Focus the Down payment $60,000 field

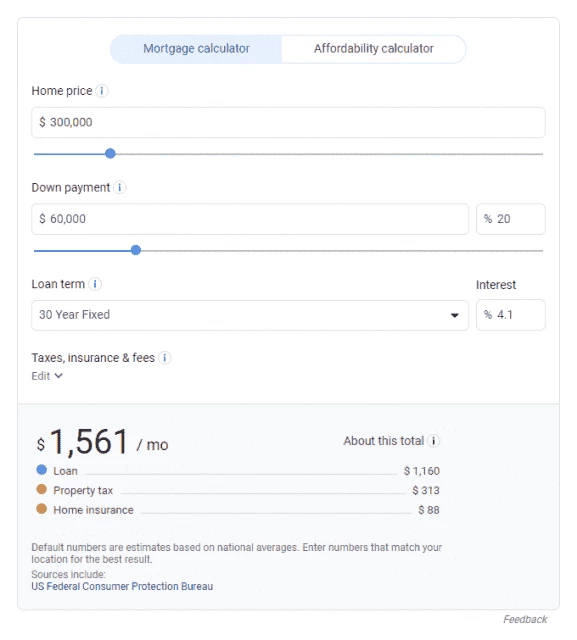coord(250,219)
